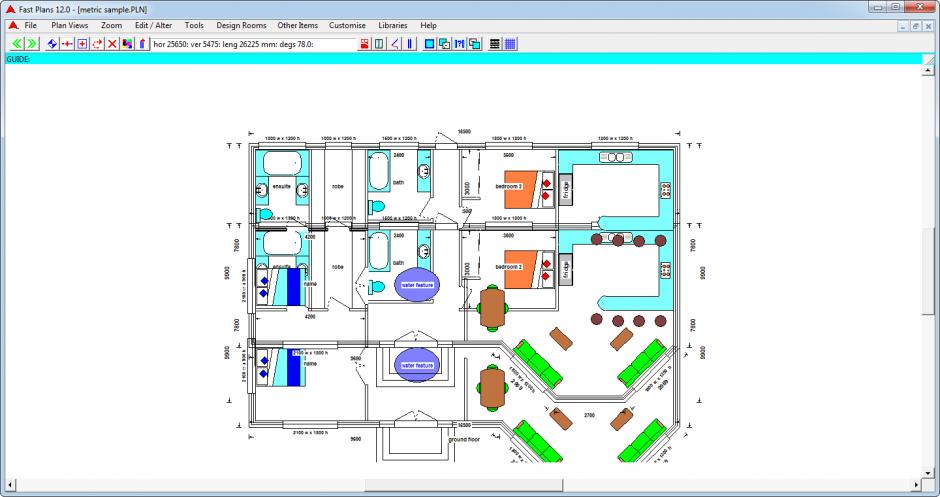Click the Customise menu item
The image size is (940, 497).
click(x=347, y=24)
